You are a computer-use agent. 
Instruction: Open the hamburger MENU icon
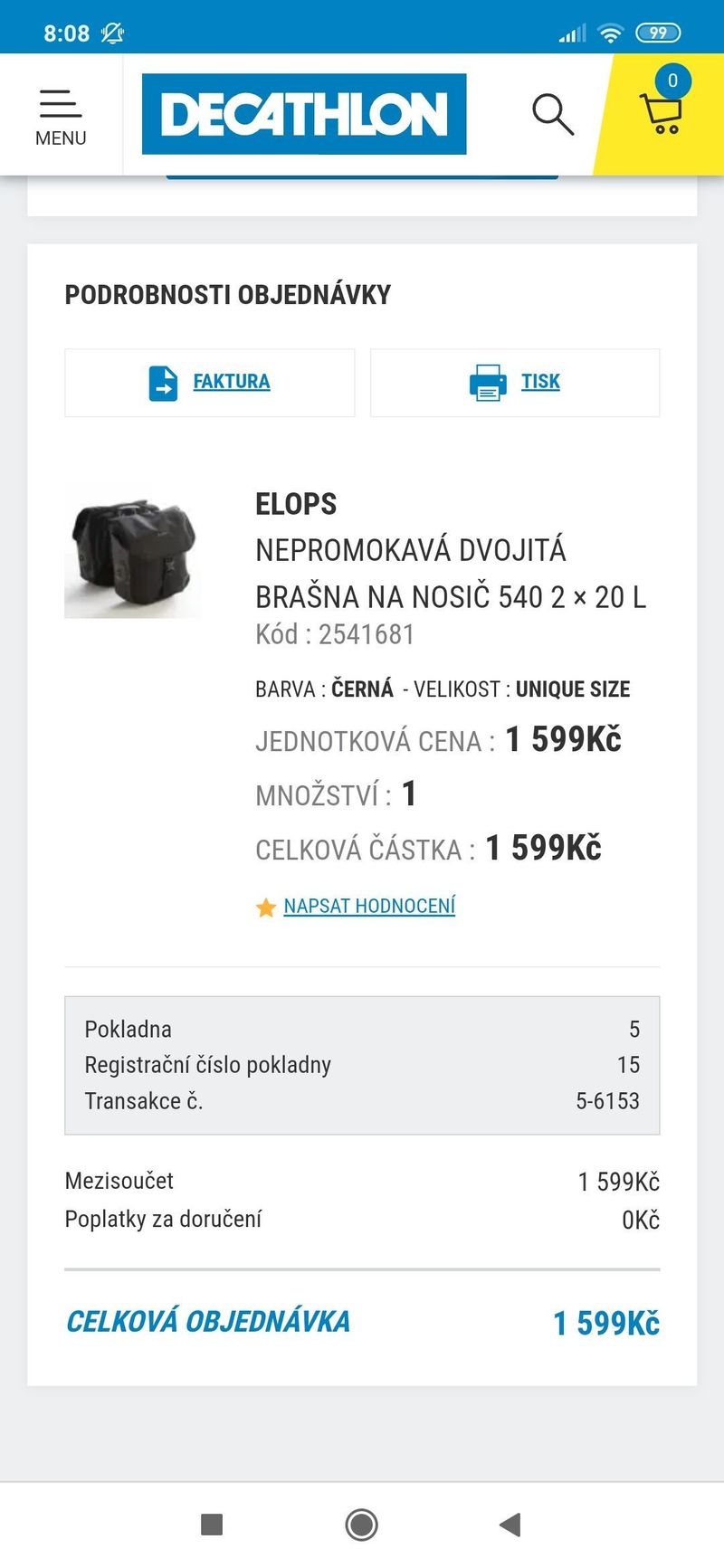pyautogui.click(x=61, y=103)
